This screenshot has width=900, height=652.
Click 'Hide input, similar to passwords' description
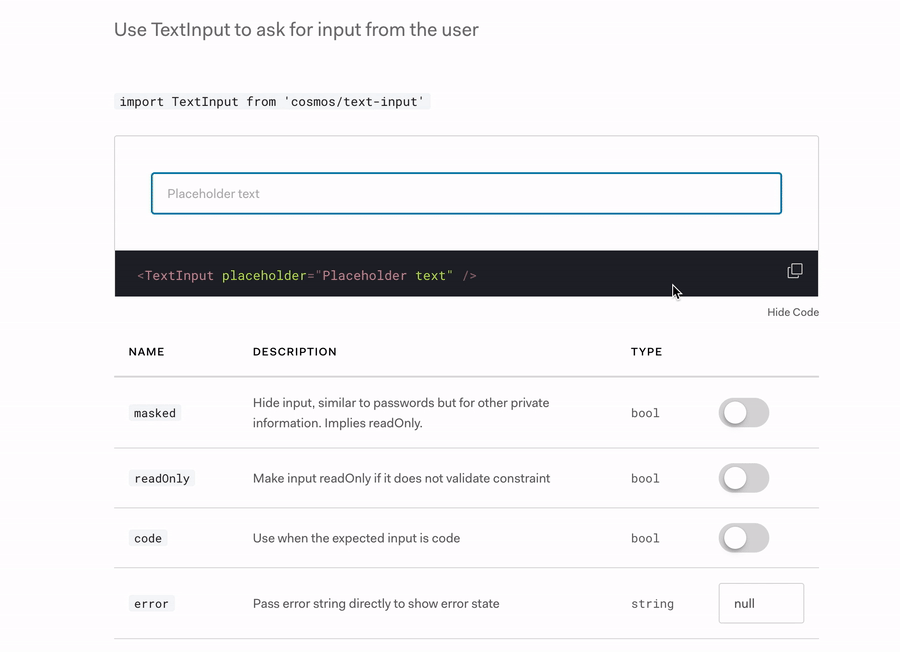(401, 413)
